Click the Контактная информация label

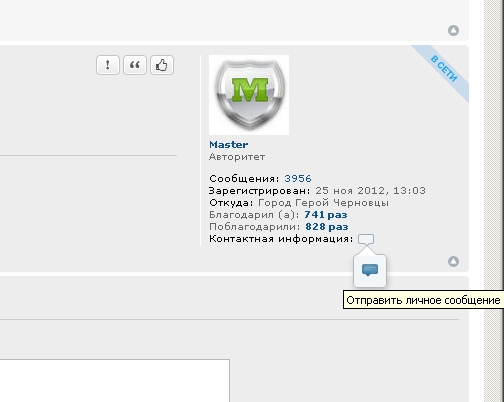pyautogui.click(x=281, y=239)
